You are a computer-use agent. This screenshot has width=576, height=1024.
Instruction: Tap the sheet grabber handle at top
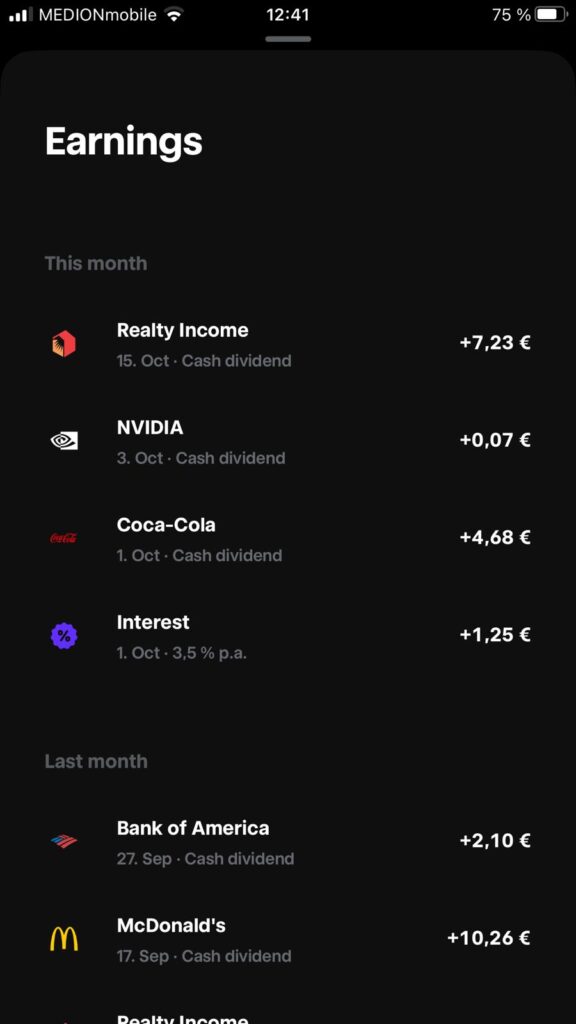288,39
